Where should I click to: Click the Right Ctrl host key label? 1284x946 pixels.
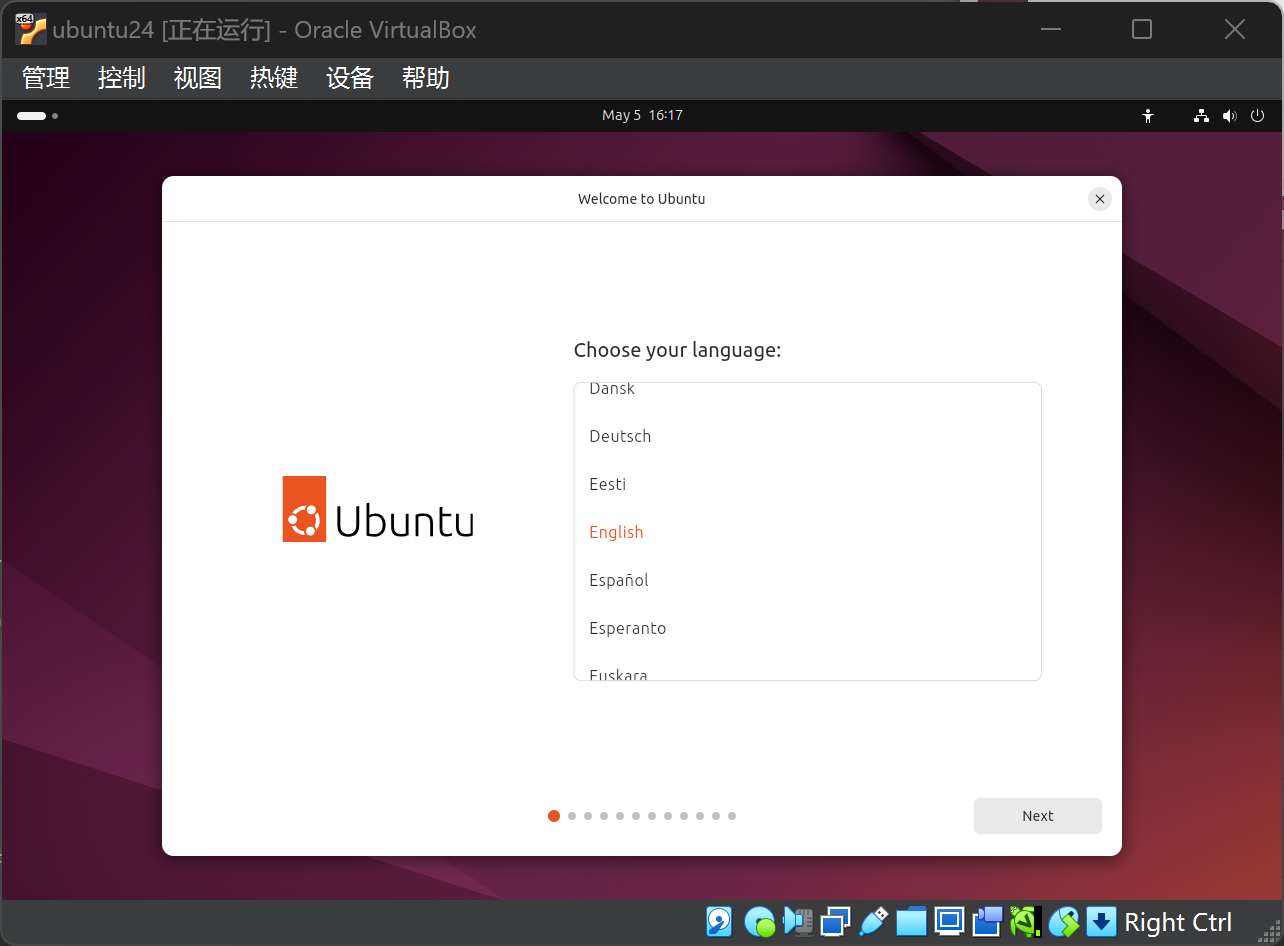(x=1178, y=922)
